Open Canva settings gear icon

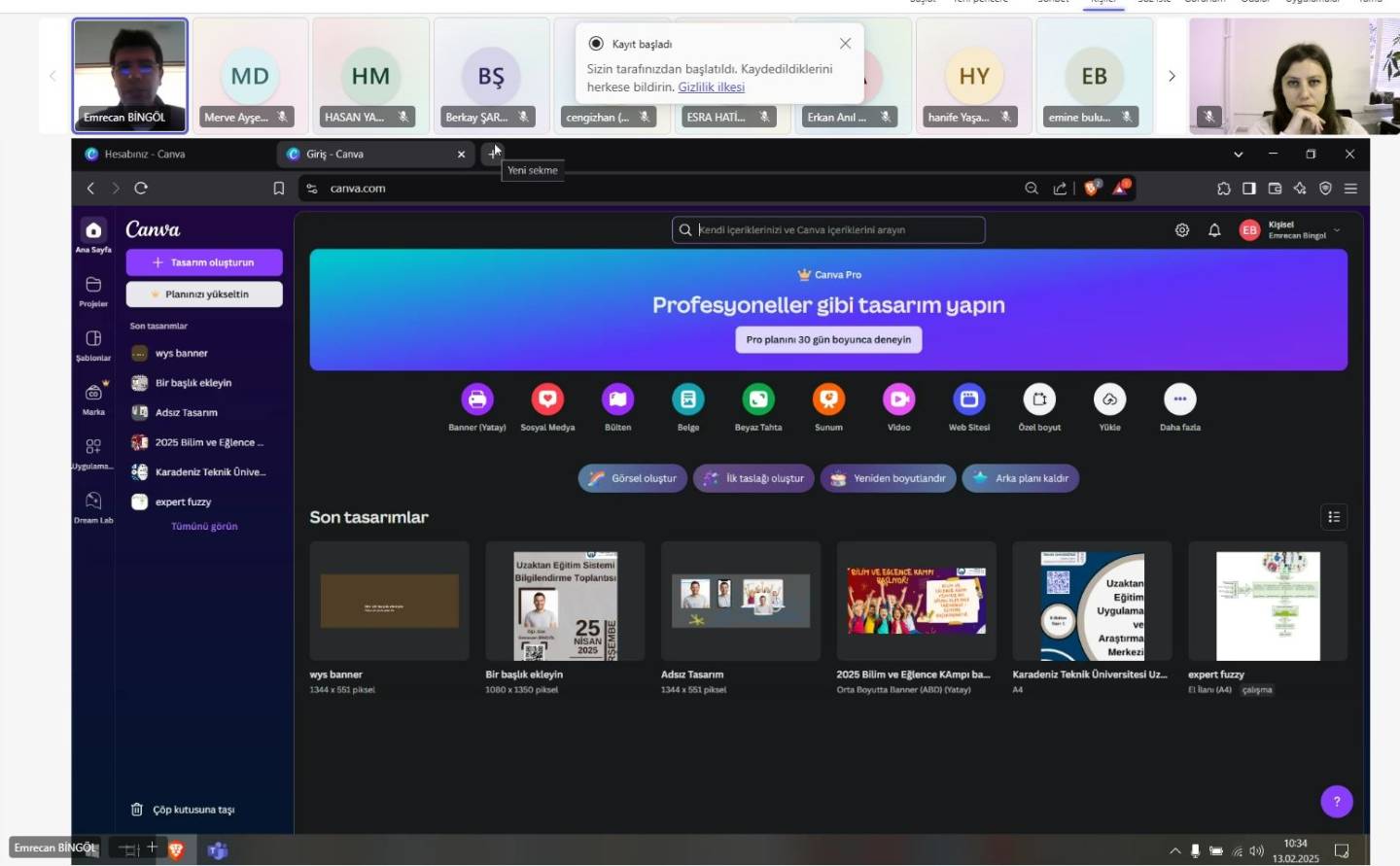point(1182,230)
